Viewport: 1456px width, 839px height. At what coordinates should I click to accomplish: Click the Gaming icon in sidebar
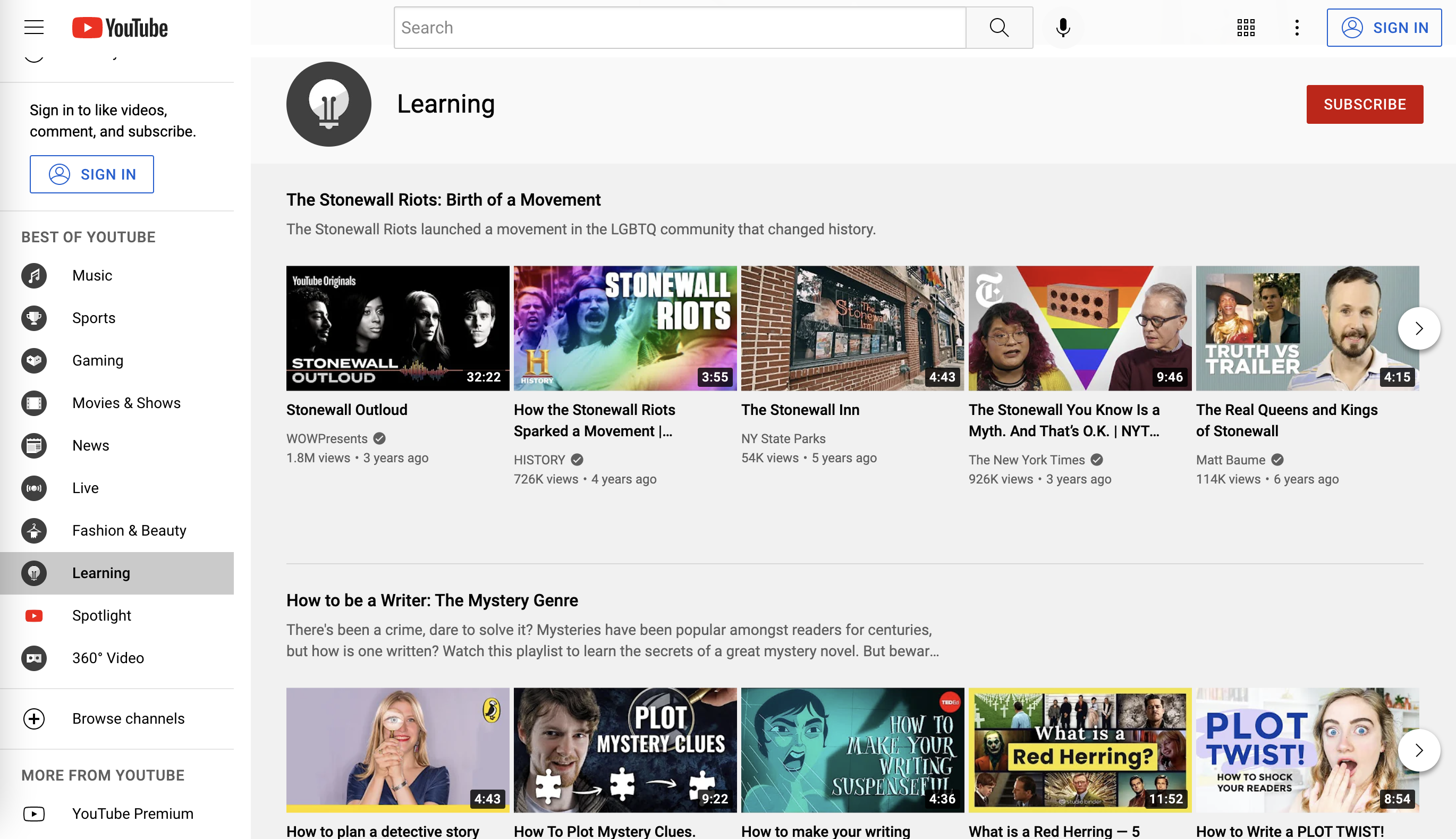click(34, 361)
